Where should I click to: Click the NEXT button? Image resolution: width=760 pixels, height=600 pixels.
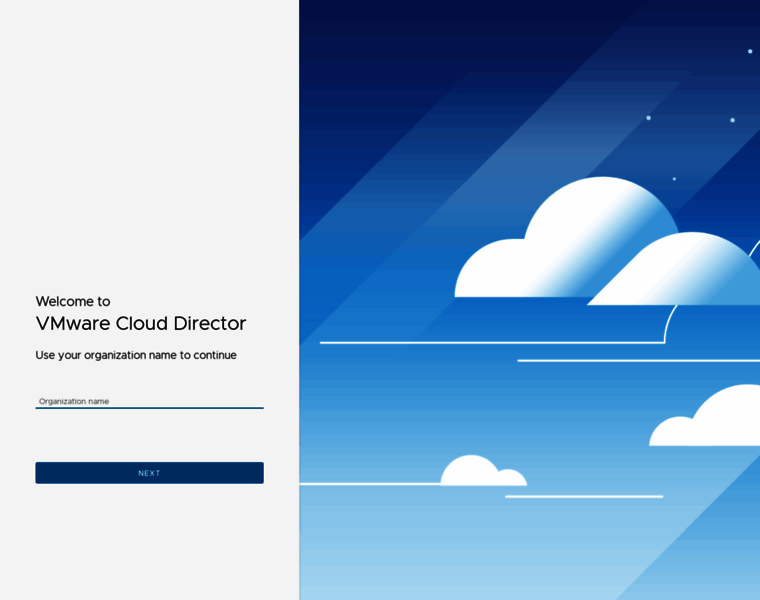point(149,473)
